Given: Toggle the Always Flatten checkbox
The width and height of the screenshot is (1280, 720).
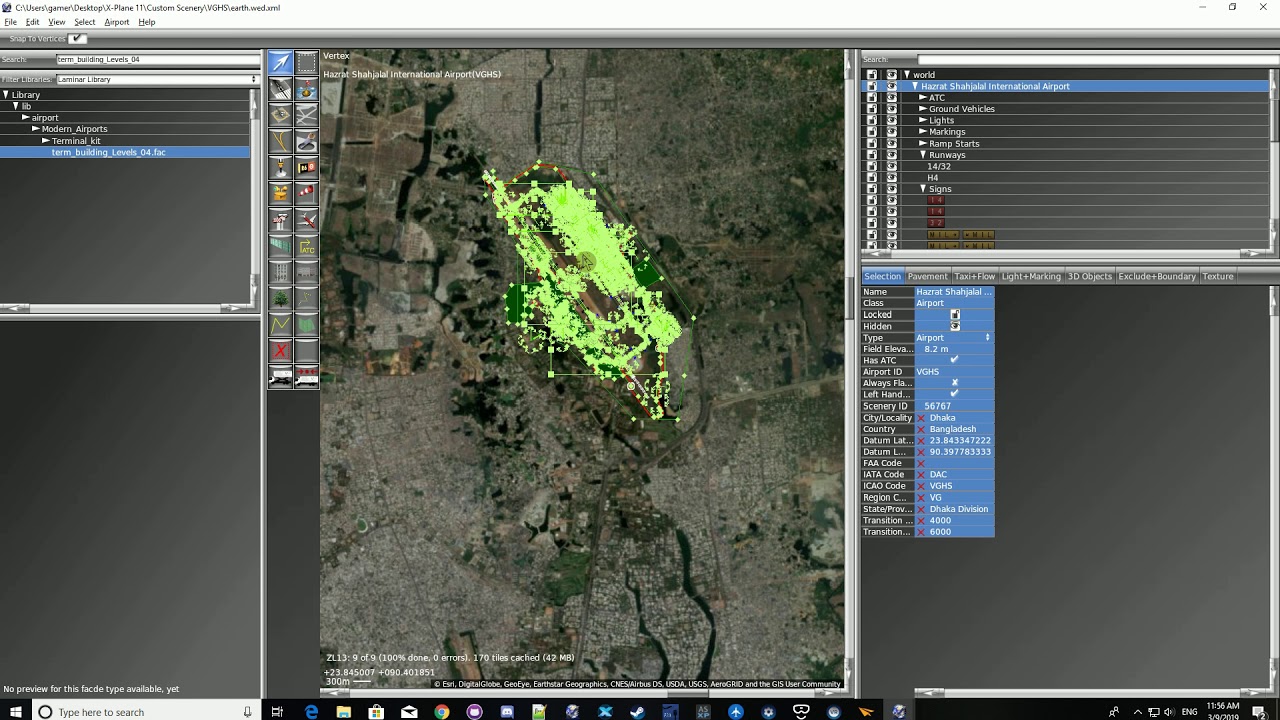Looking at the screenshot, I should pyautogui.click(x=955, y=383).
